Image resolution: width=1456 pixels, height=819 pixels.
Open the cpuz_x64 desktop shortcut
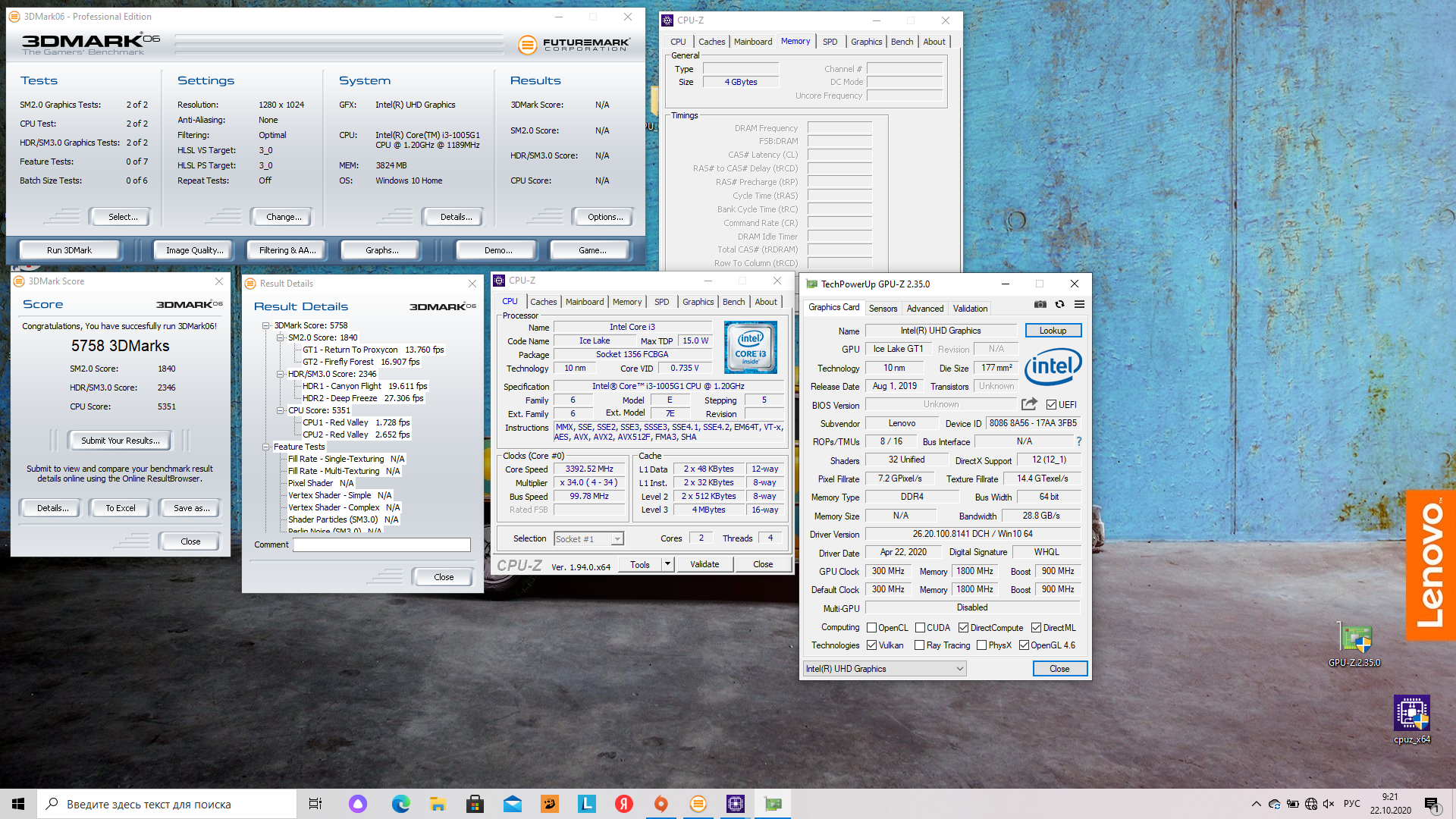point(1412,720)
